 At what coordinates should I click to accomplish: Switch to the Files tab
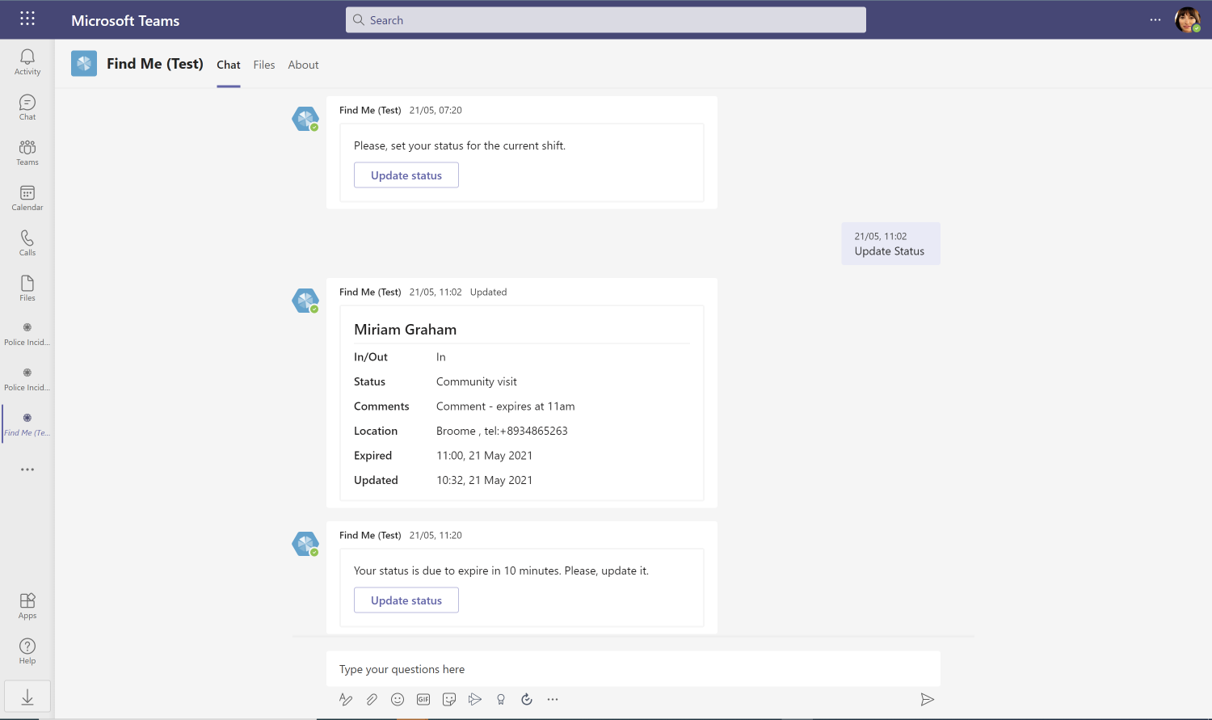click(x=264, y=65)
